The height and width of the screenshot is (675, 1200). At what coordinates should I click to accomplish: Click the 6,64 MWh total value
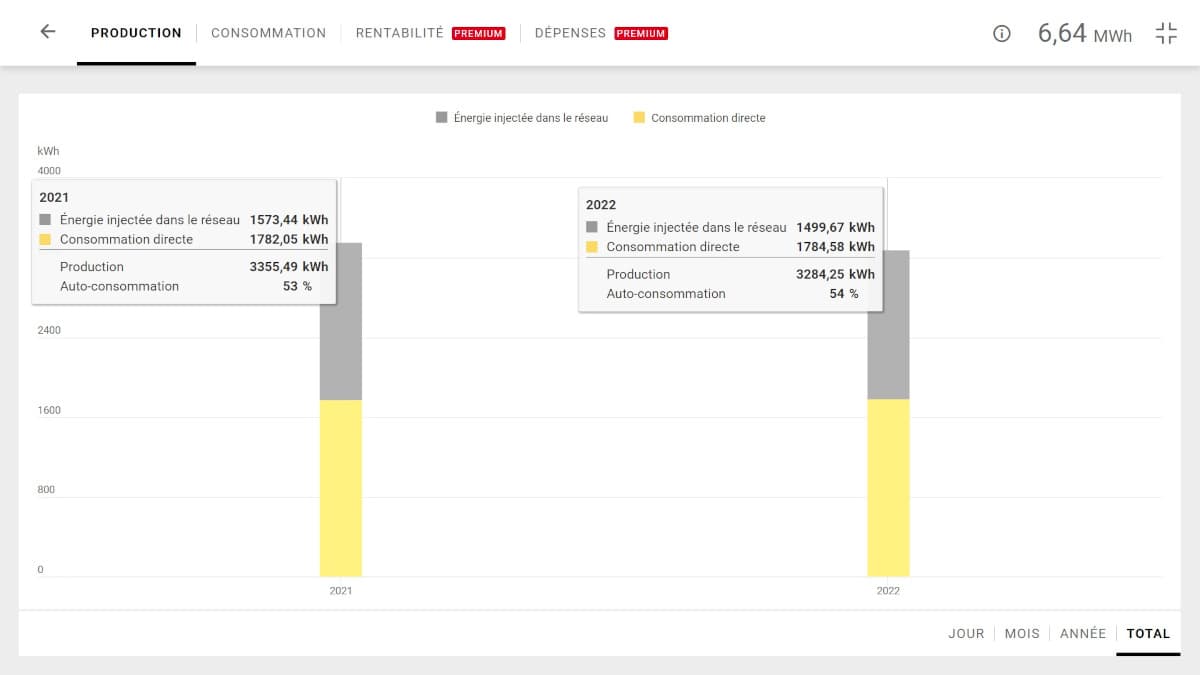click(x=1084, y=33)
